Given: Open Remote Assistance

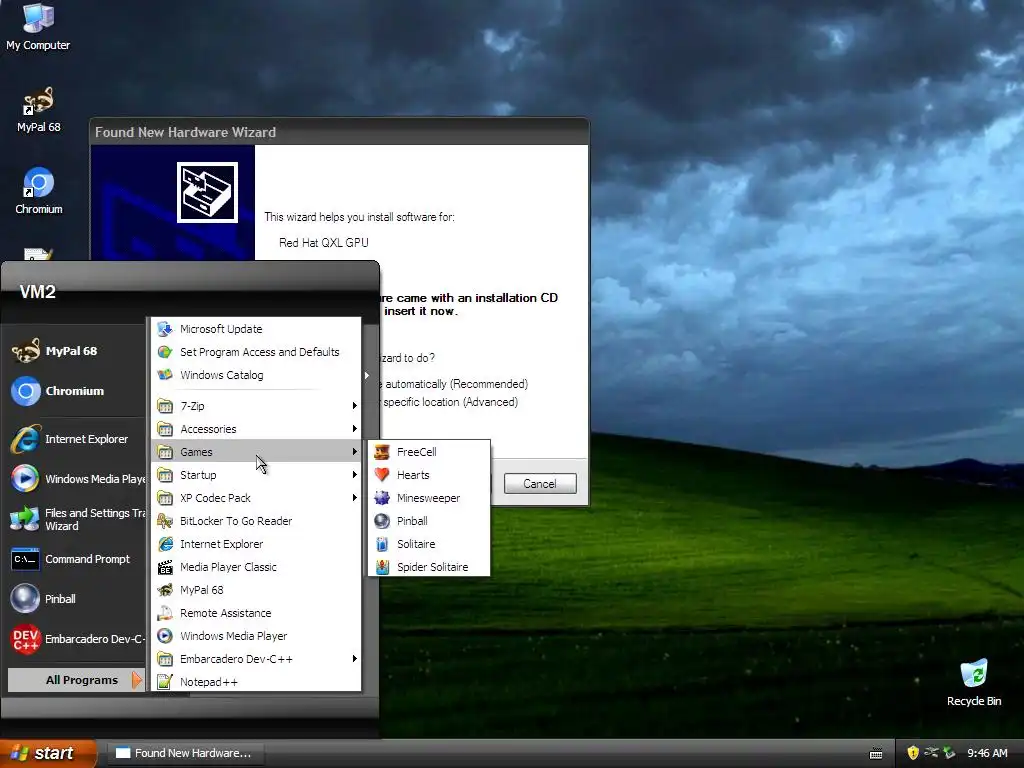Looking at the screenshot, I should (x=256, y=613).
